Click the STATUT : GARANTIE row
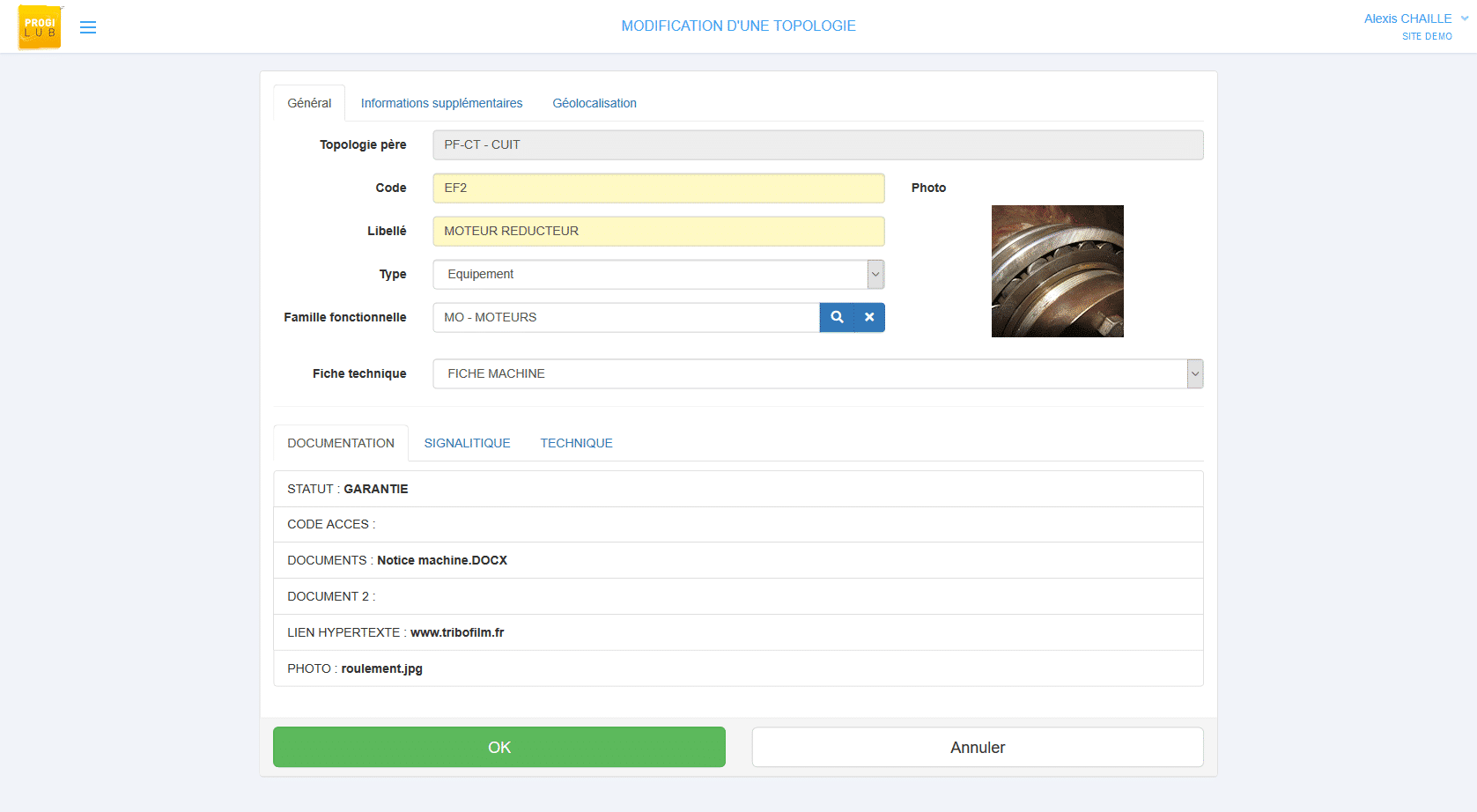1477x812 pixels. pos(738,489)
